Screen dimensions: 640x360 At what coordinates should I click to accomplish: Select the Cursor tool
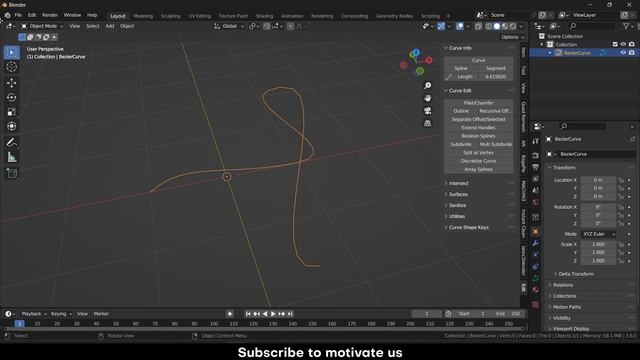point(11,67)
